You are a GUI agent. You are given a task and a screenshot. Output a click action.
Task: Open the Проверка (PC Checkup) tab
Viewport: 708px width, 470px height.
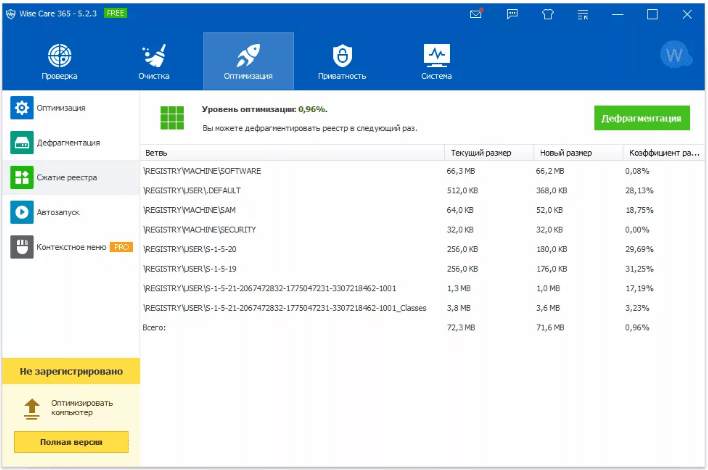pyautogui.click(x=59, y=61)
